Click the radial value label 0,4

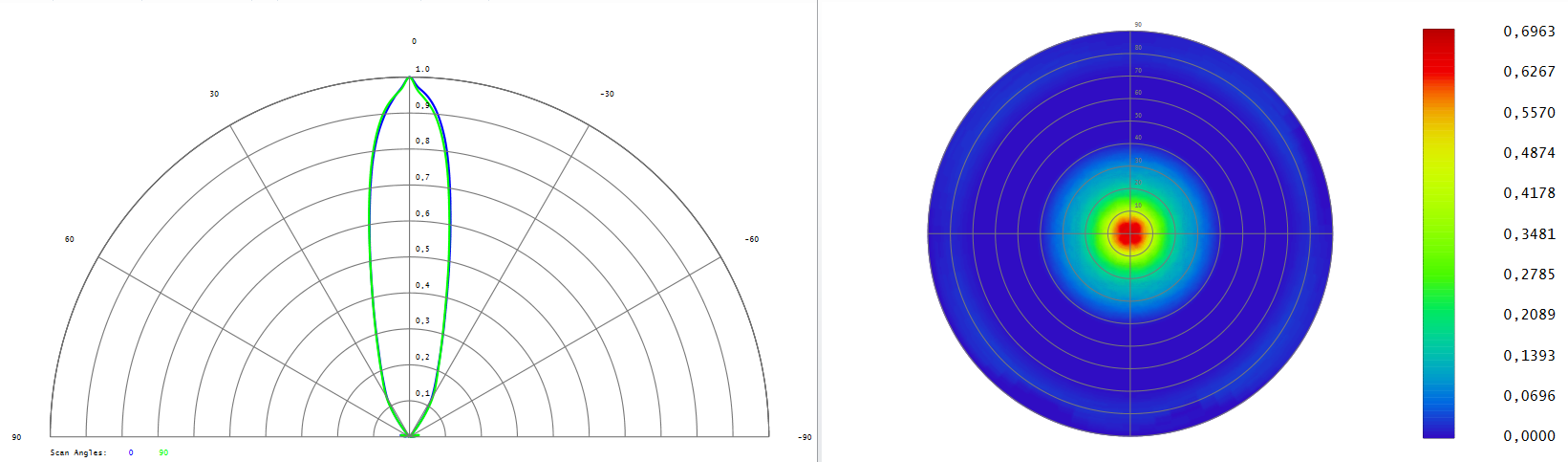[x=422, y=285]
